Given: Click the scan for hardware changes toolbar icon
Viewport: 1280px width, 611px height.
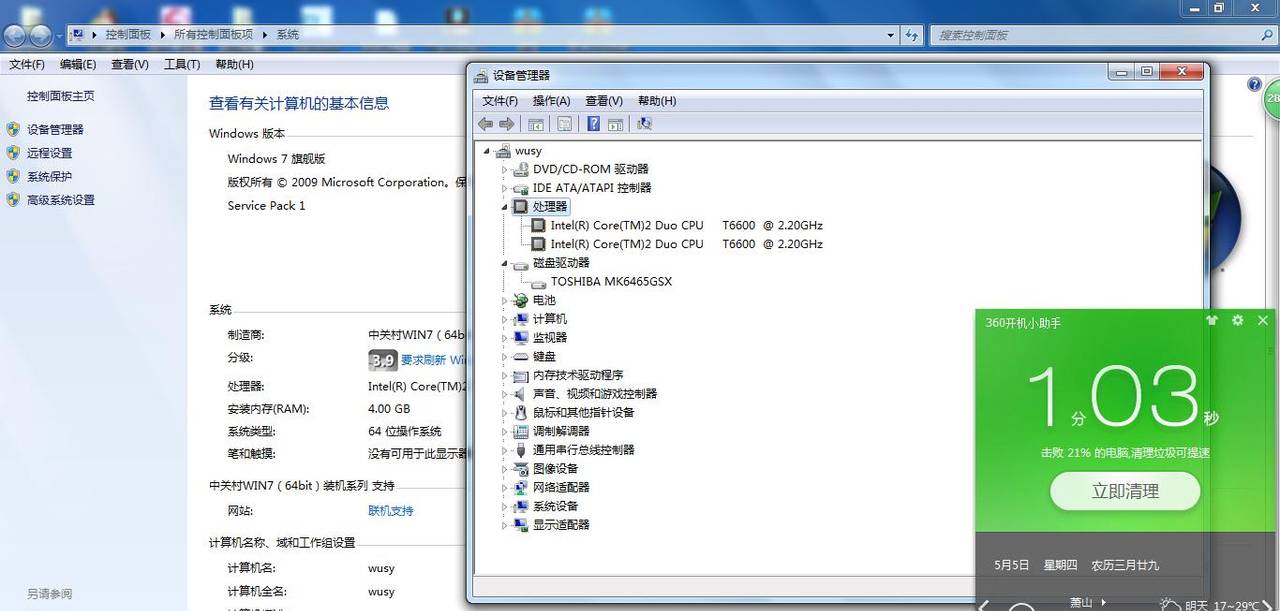Looking at the screenshot, I should pos(645,123).
